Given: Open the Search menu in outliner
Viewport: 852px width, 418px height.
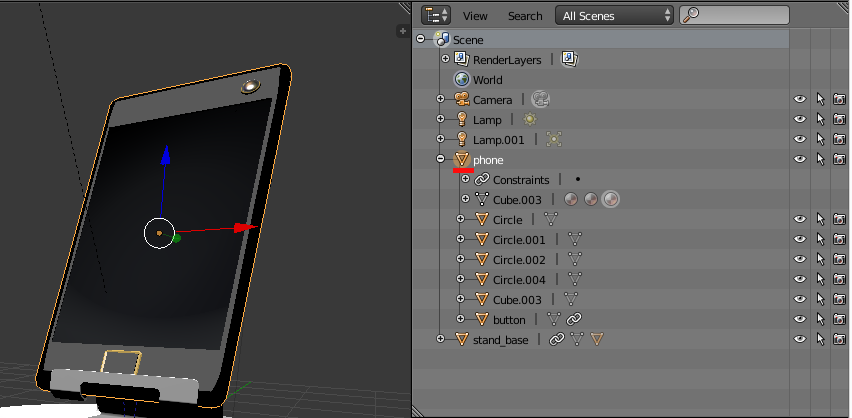Looking at the screenshot, I should 525,16.
